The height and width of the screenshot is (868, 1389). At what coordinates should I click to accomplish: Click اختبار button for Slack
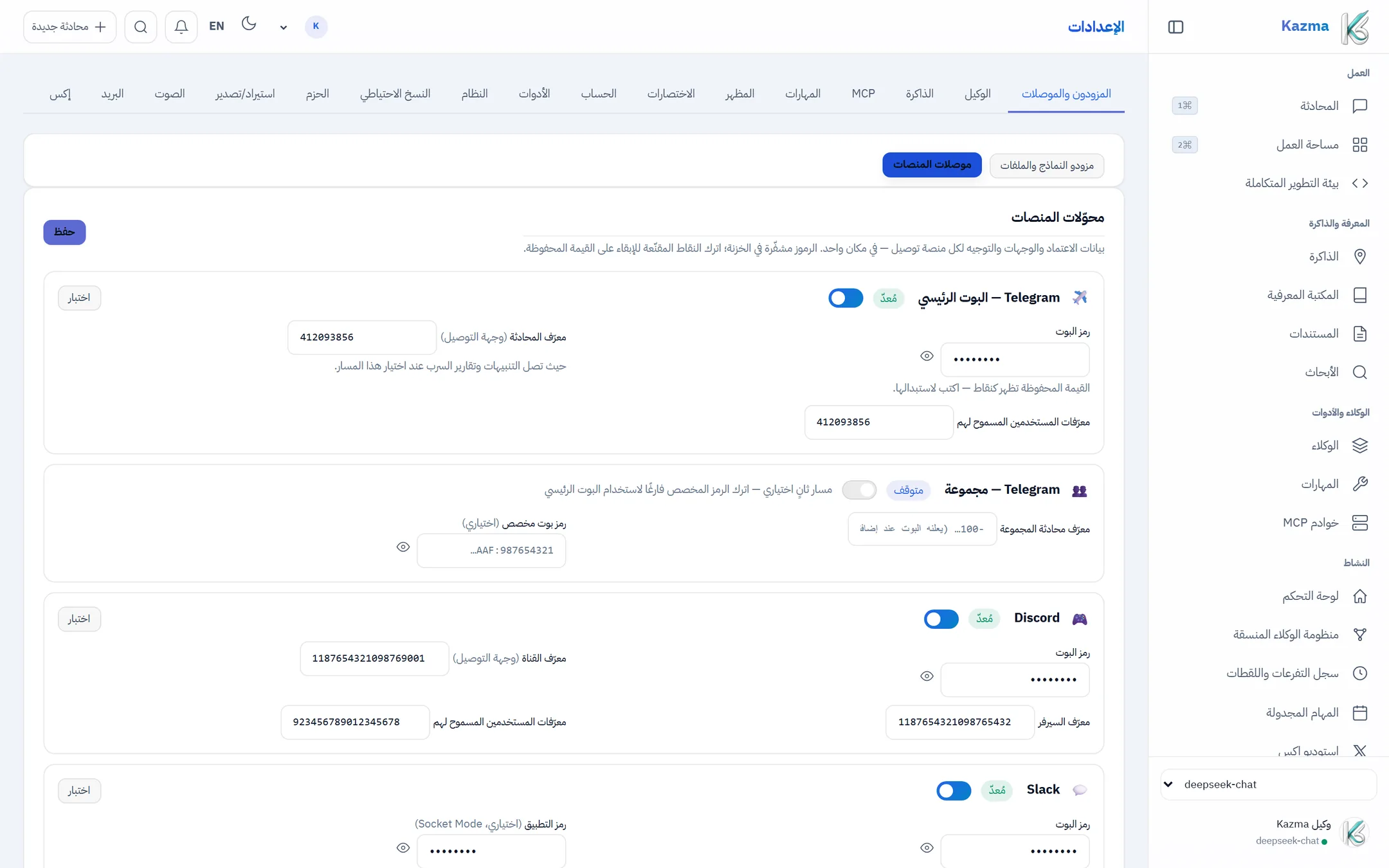point(79,790)
